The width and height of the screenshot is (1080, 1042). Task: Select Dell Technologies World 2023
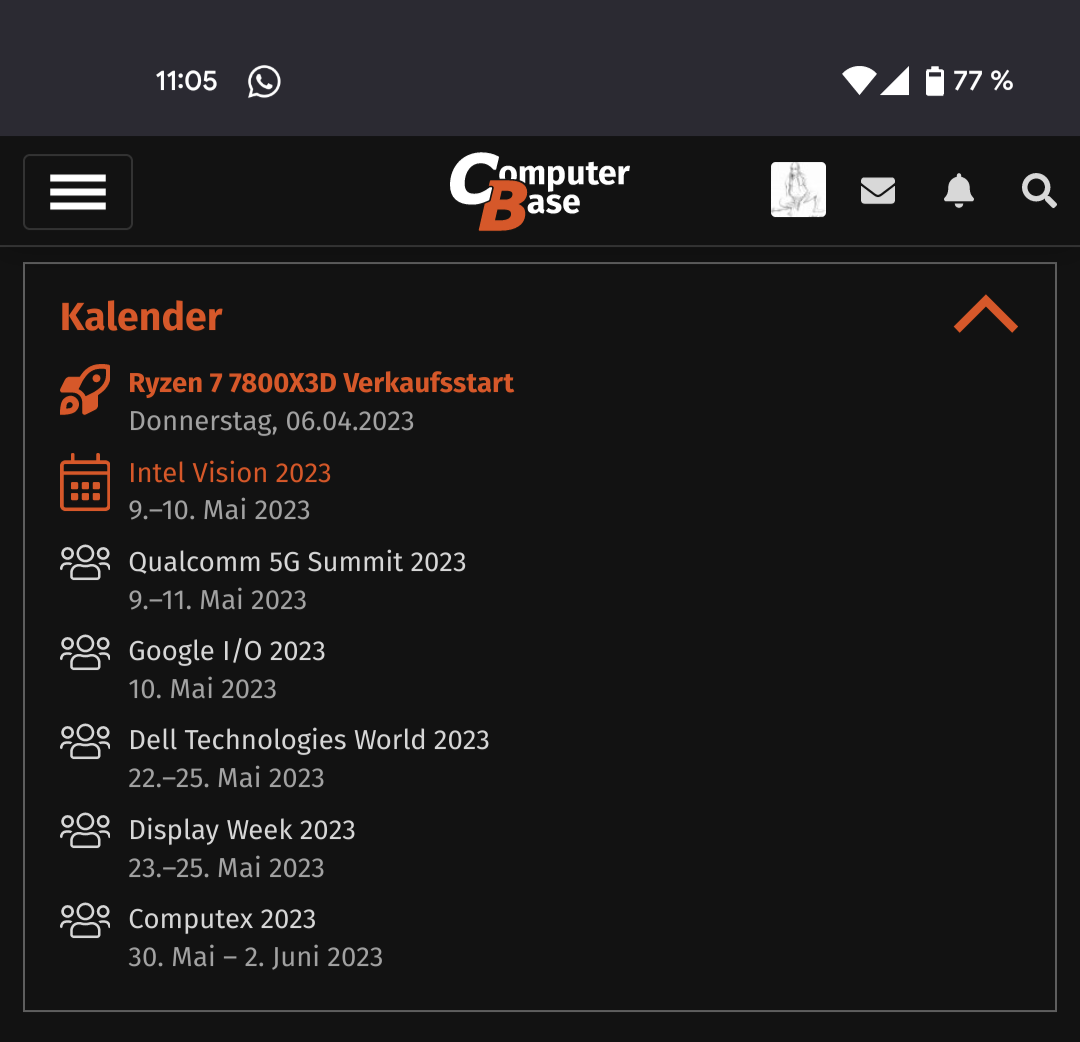click(x=309, y=740)
